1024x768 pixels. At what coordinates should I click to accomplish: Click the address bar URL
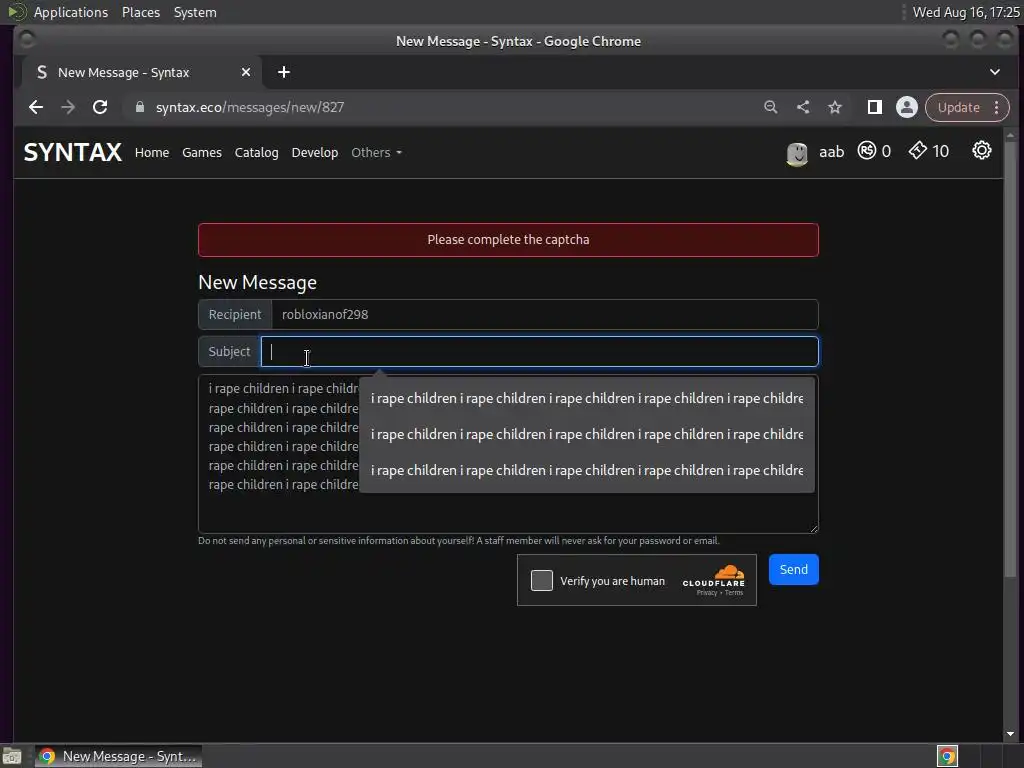249,107
